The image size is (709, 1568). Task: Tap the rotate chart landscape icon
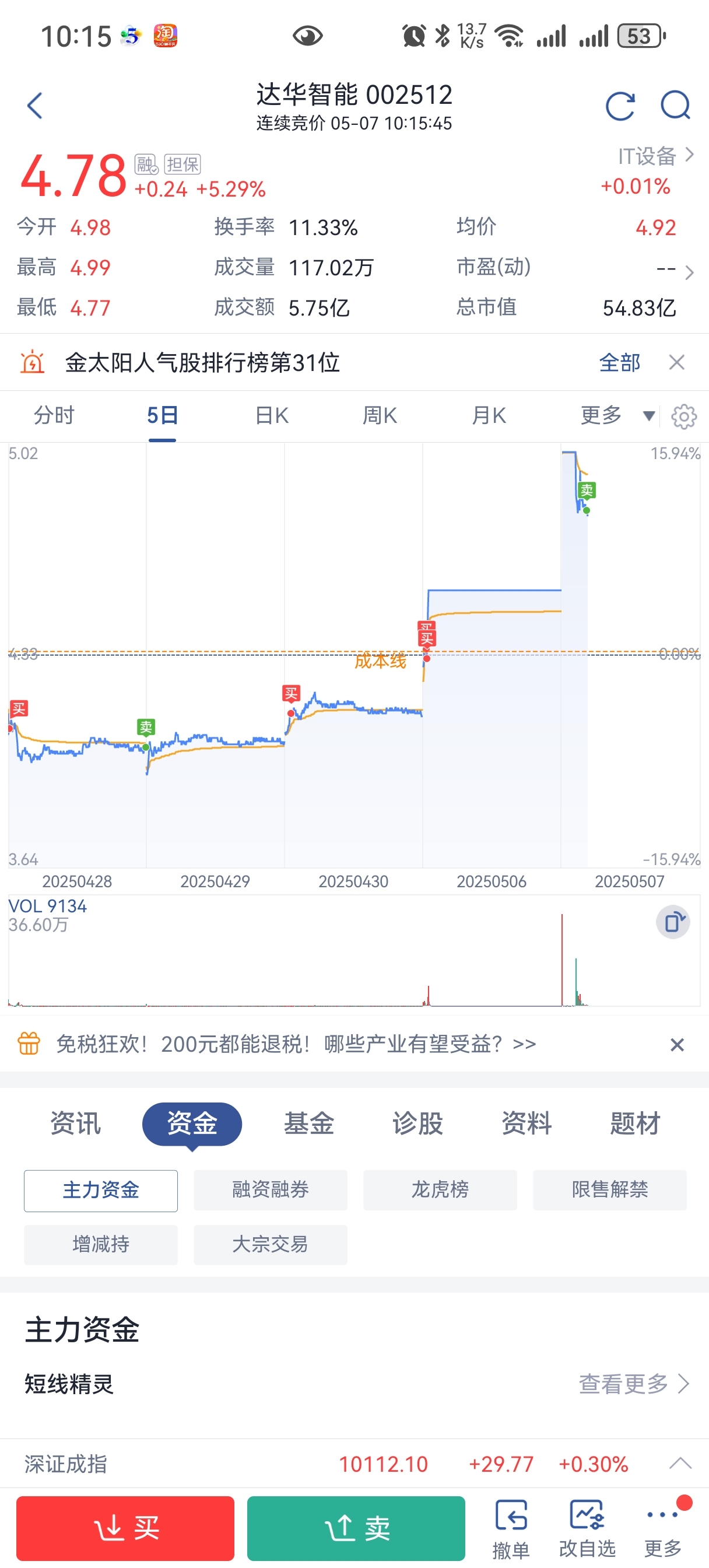click(673, 922)
